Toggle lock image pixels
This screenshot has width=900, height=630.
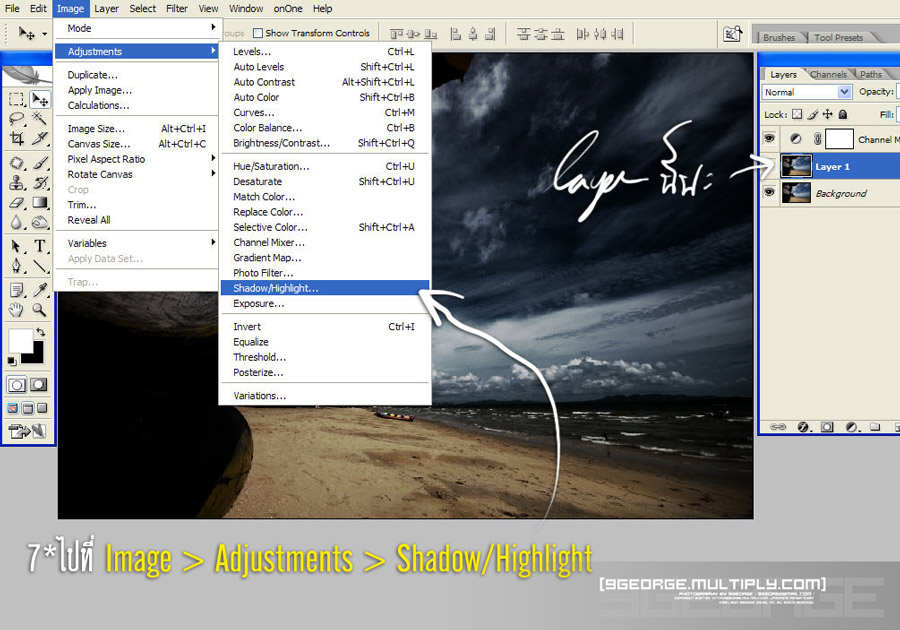coord(813,114)
